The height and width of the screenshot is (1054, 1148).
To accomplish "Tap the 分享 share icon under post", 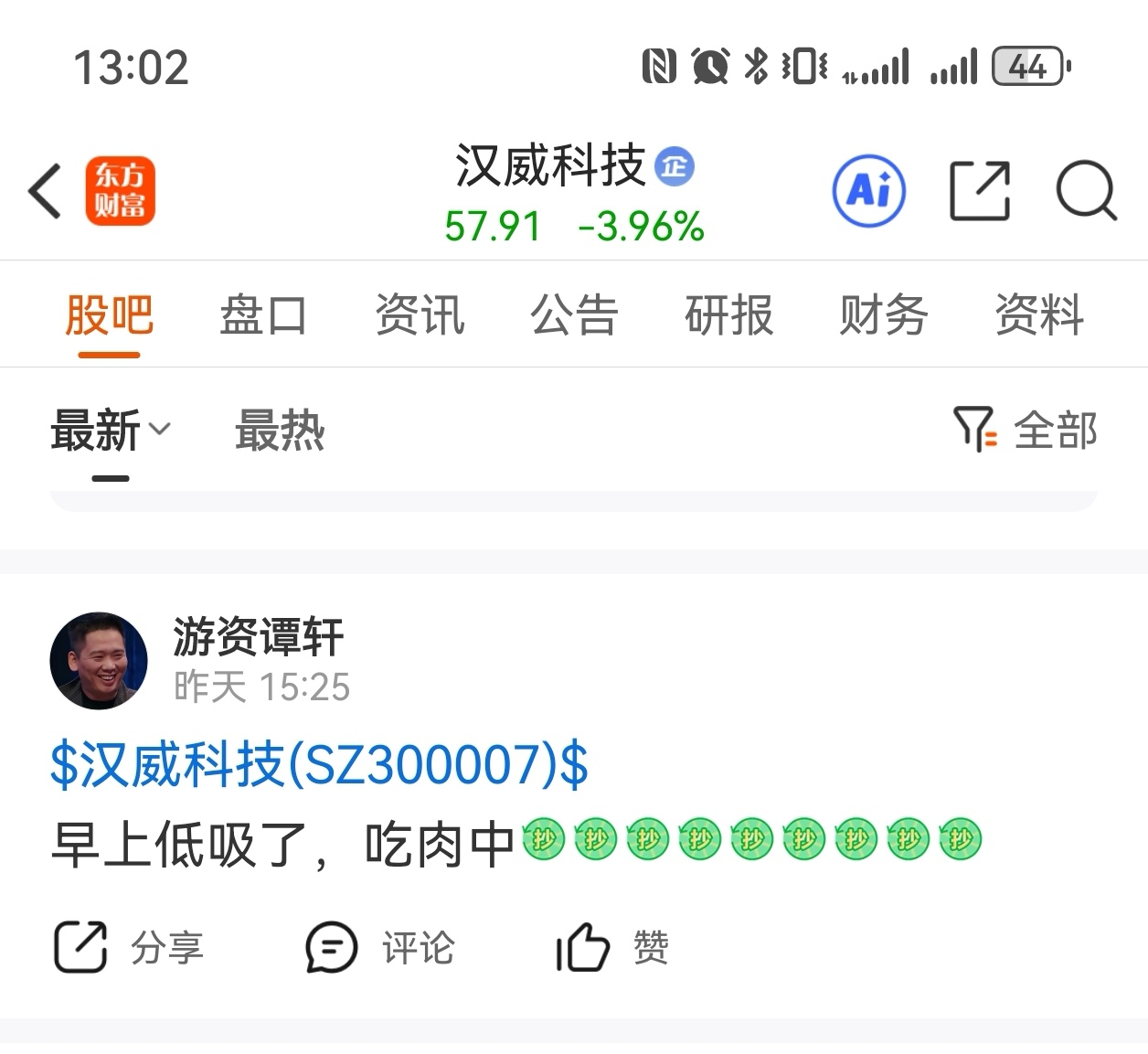I will click(80, 947).
